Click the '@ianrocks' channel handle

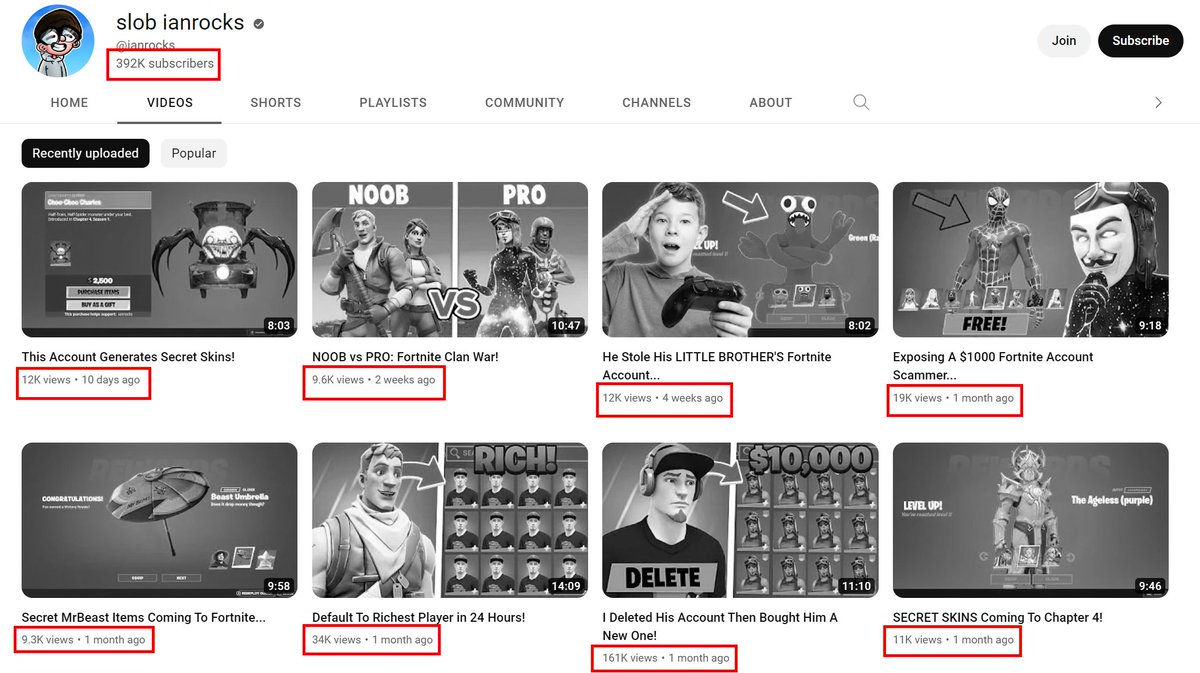145,45
